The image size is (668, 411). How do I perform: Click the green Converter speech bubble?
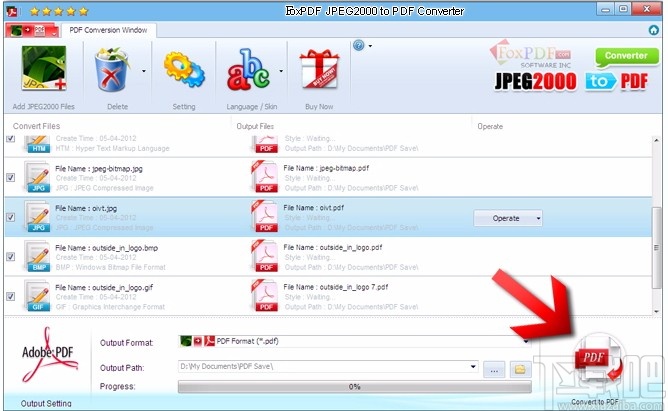tap(626, 57)
